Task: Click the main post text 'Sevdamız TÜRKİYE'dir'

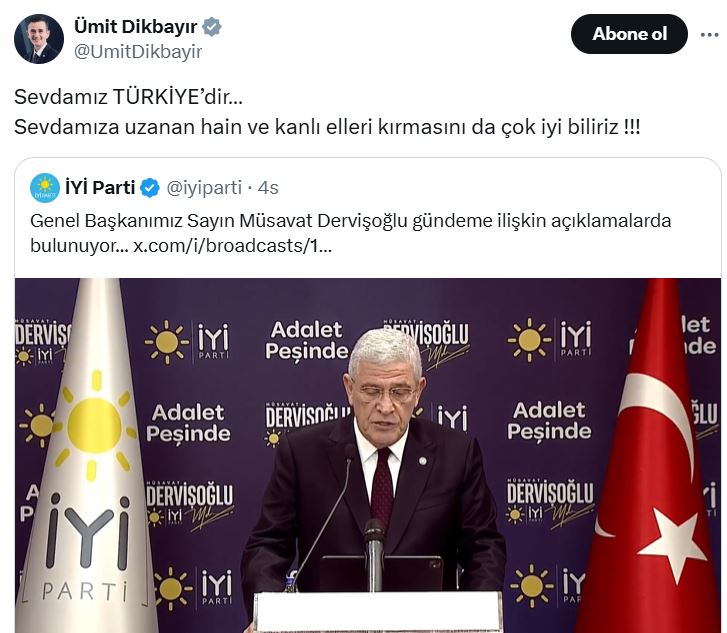Action: coord(128,97)
